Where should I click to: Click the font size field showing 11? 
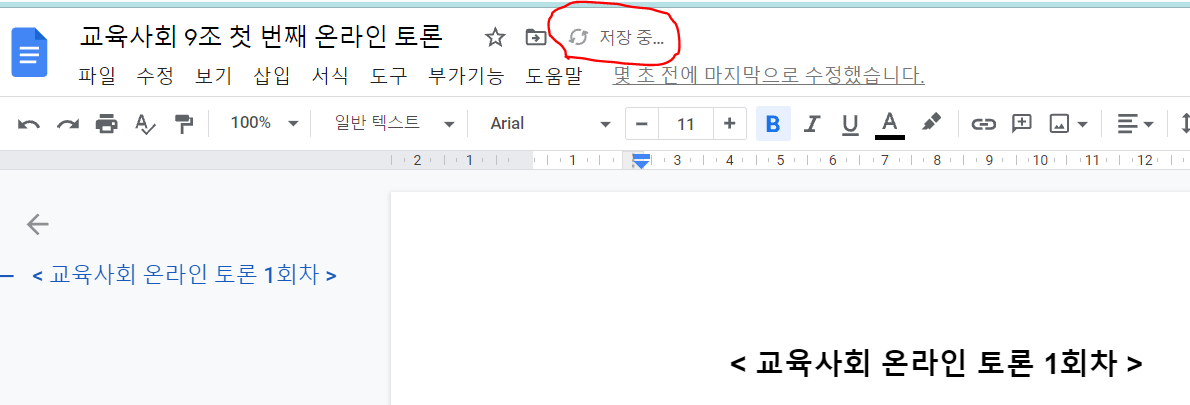(x=686, y=124)
